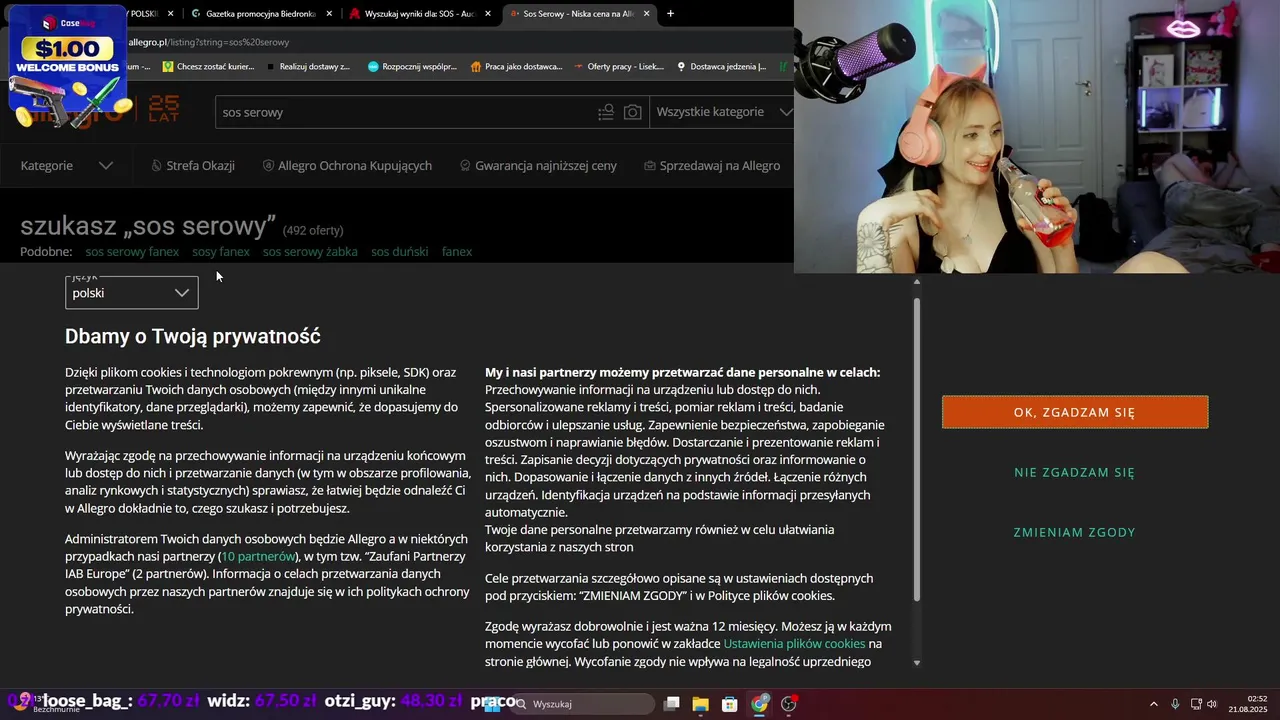This screenshot has height=720, width=1280.
Task: Click the 'sos serowy fanex' suggestion
Action: coord(132,252)
